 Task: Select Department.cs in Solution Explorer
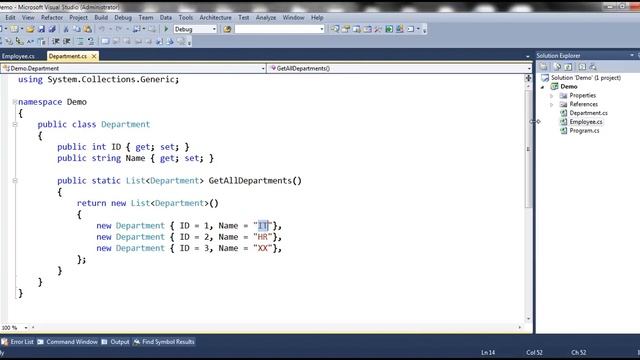tap(588, 113)
